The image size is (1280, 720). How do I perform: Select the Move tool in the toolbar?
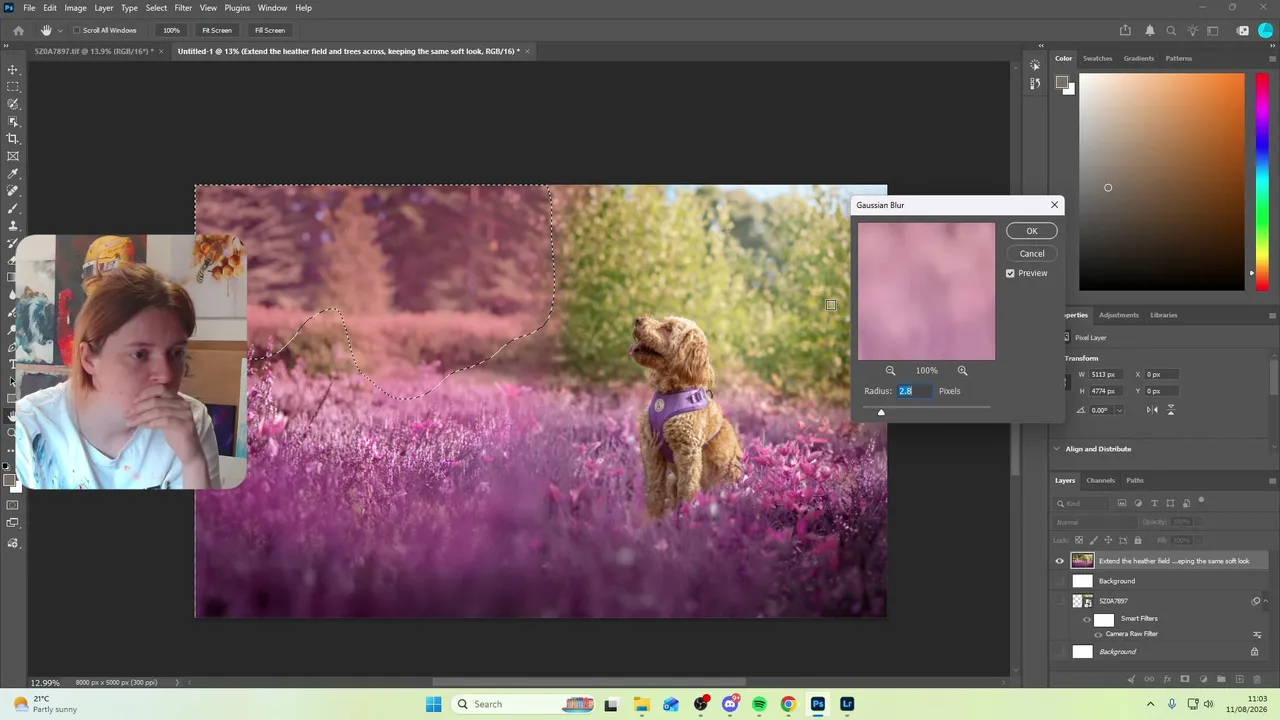pyautogui.click(x=13, y=70)
